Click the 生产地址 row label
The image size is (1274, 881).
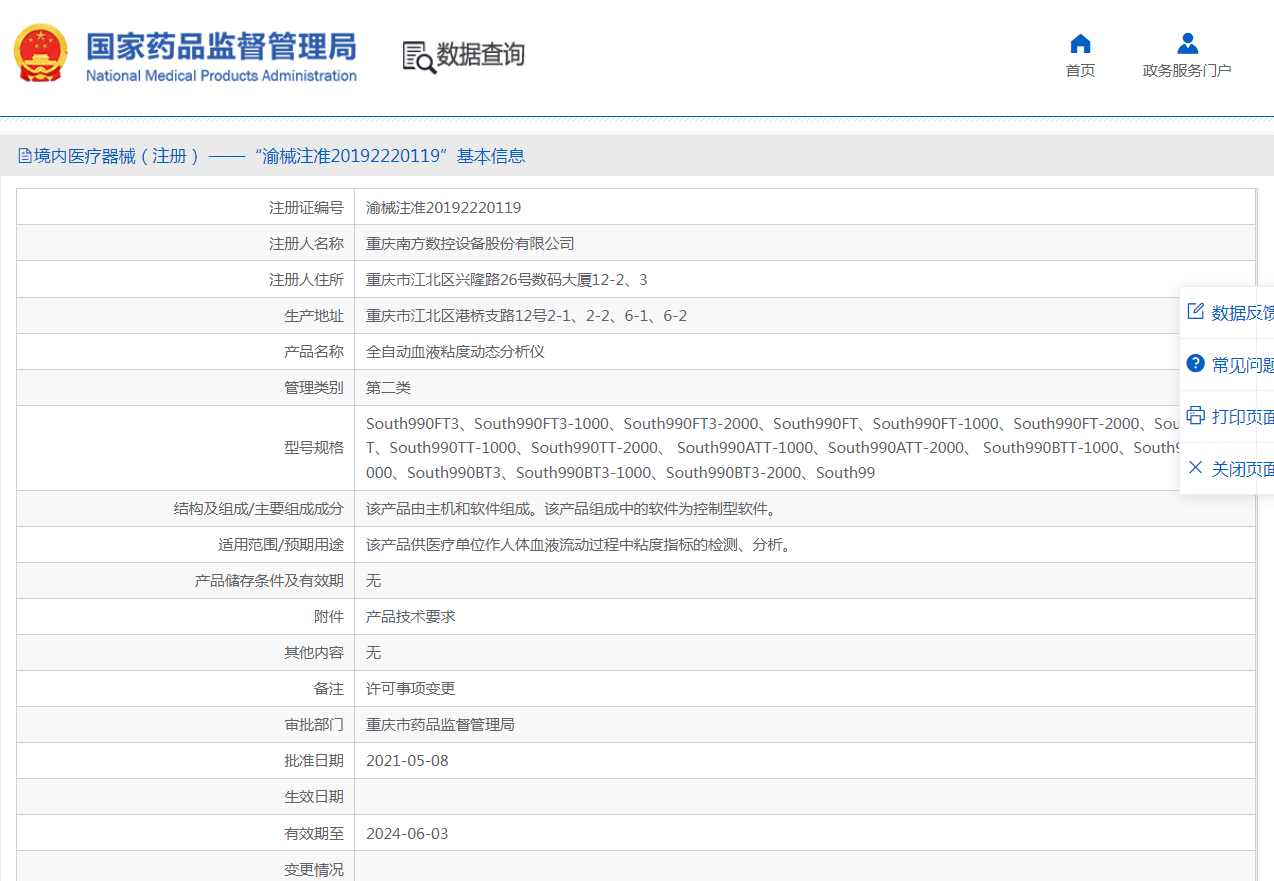[314, 316]
